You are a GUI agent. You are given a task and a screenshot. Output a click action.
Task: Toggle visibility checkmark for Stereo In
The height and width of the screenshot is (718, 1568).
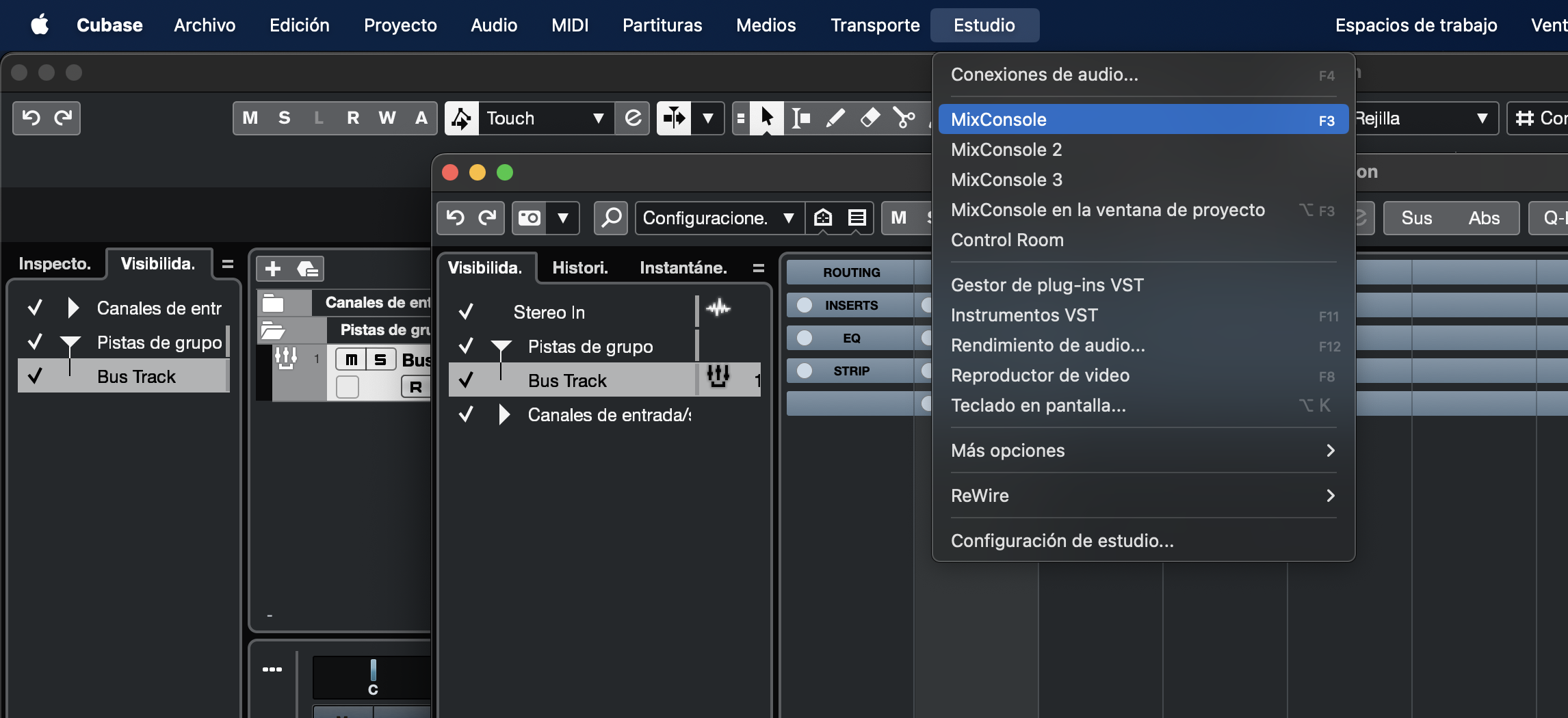(466, 313)
